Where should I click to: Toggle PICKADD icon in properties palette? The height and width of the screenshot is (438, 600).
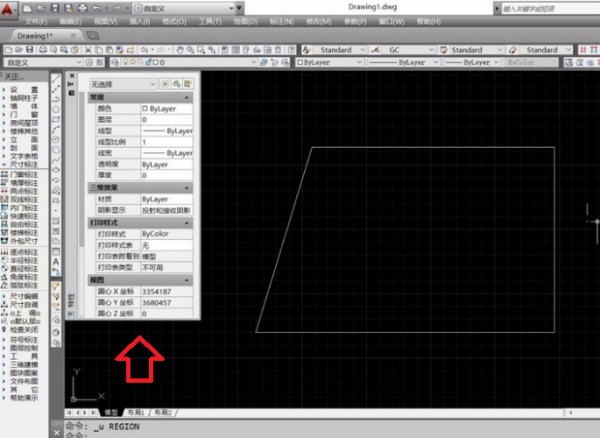pos(165,84)
